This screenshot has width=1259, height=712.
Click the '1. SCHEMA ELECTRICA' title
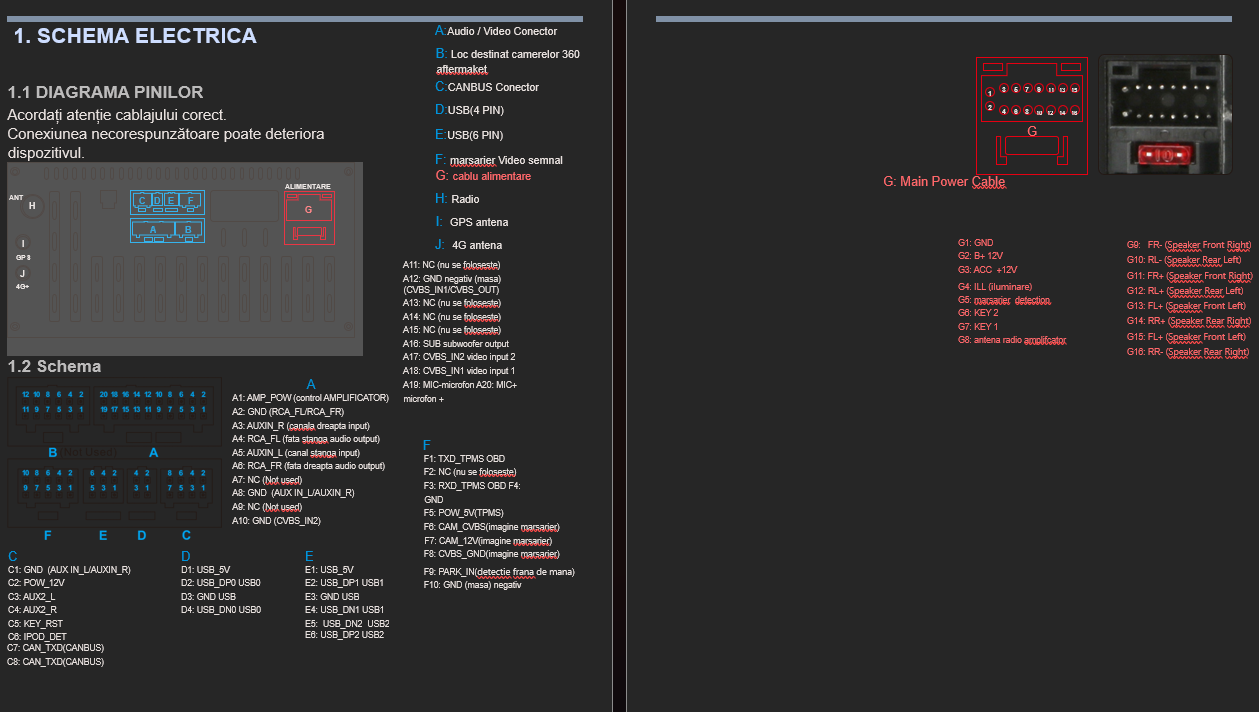[135, 37]
